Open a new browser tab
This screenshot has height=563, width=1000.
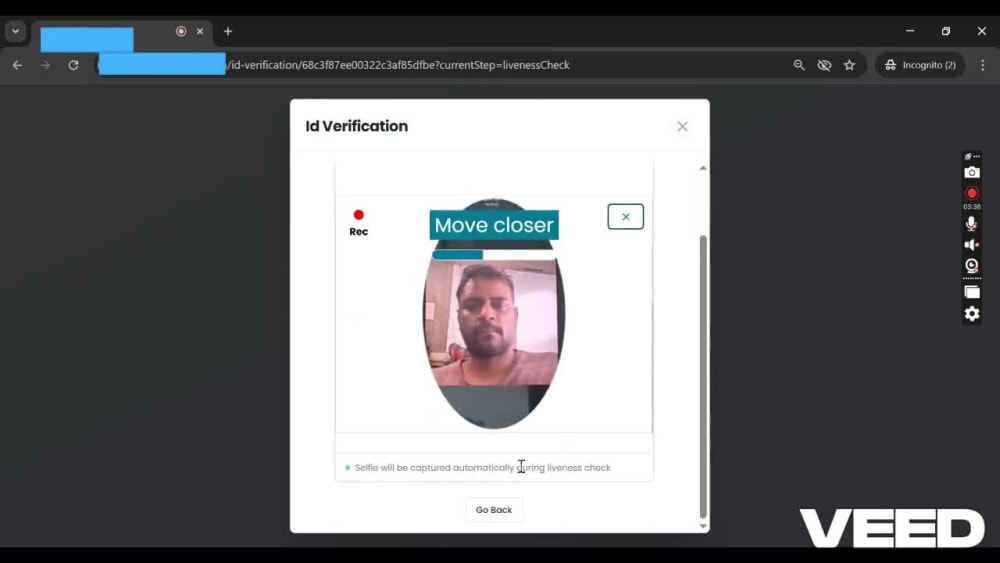(x=228, y=31)
